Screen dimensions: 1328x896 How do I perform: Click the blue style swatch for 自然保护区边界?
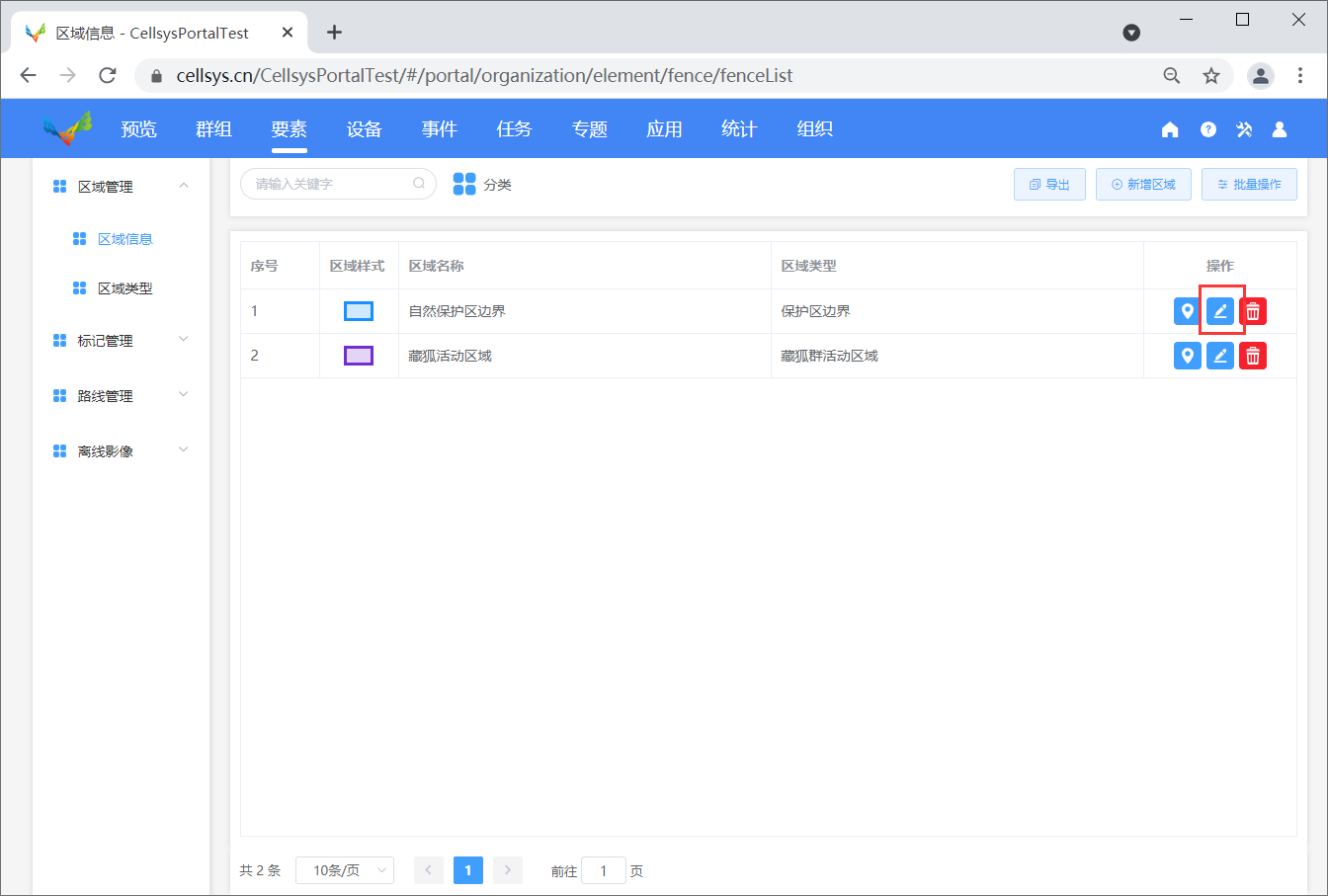(x=359, y=311)
